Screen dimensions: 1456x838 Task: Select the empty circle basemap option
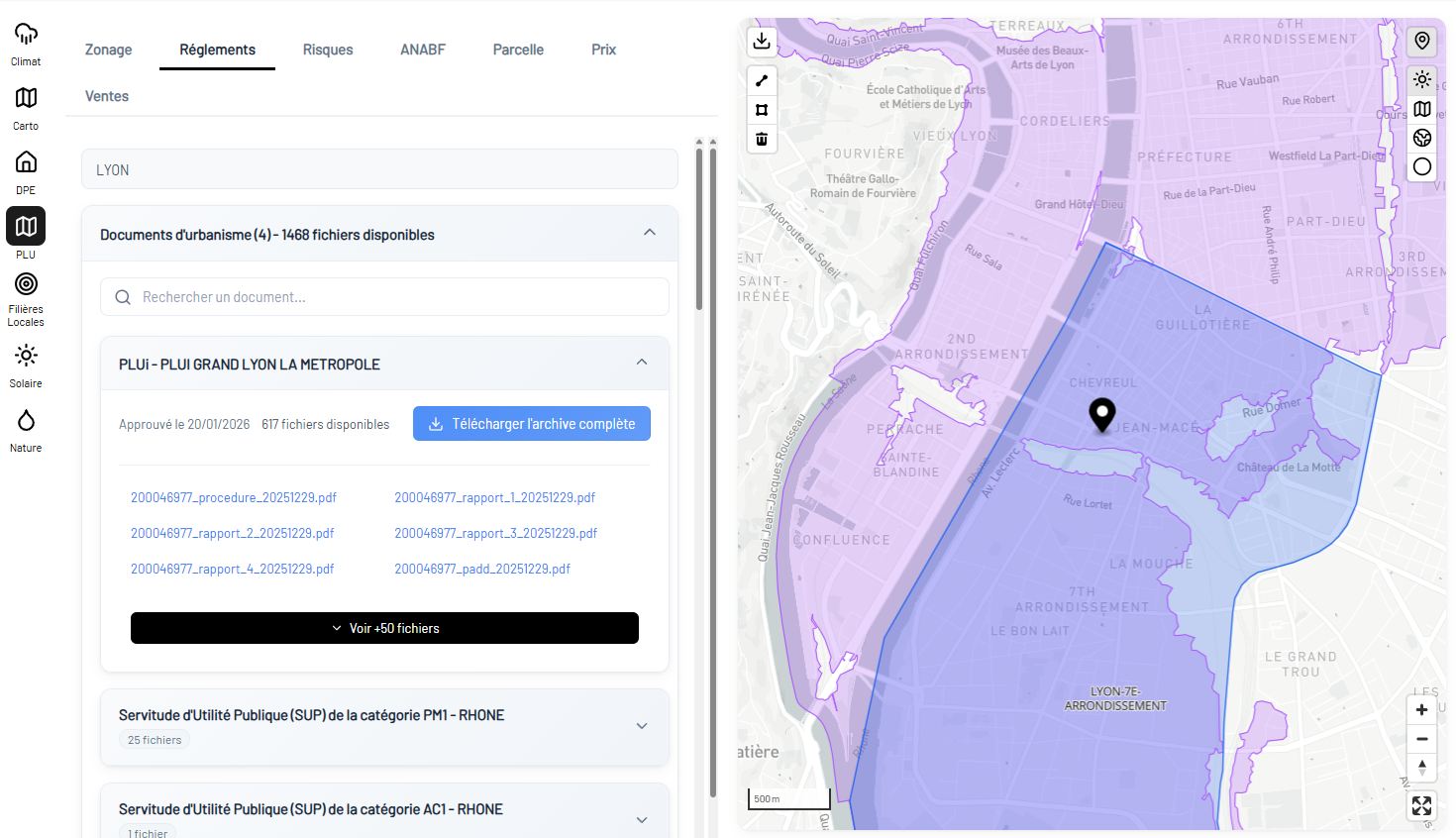tap(1422, 166)
